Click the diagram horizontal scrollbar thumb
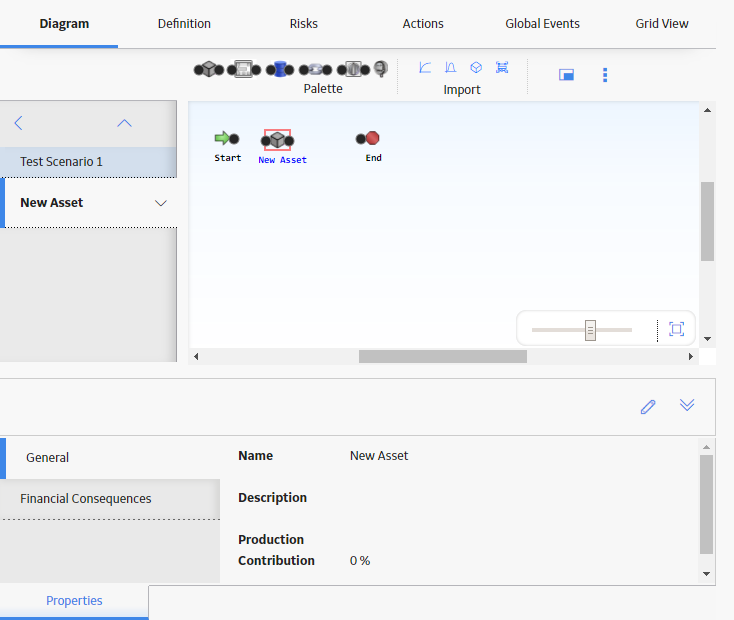Screen dimensions: 734x620 [x=442, y=356]
